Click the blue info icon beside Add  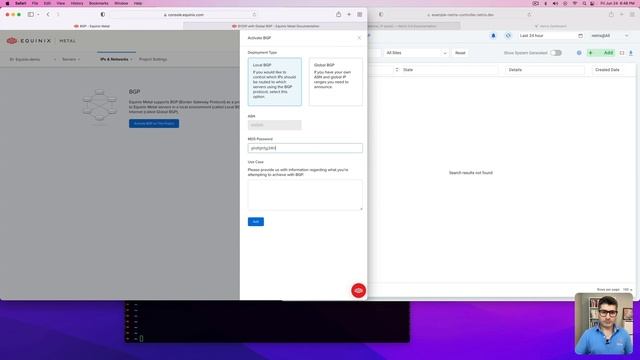tap(579, 53)
